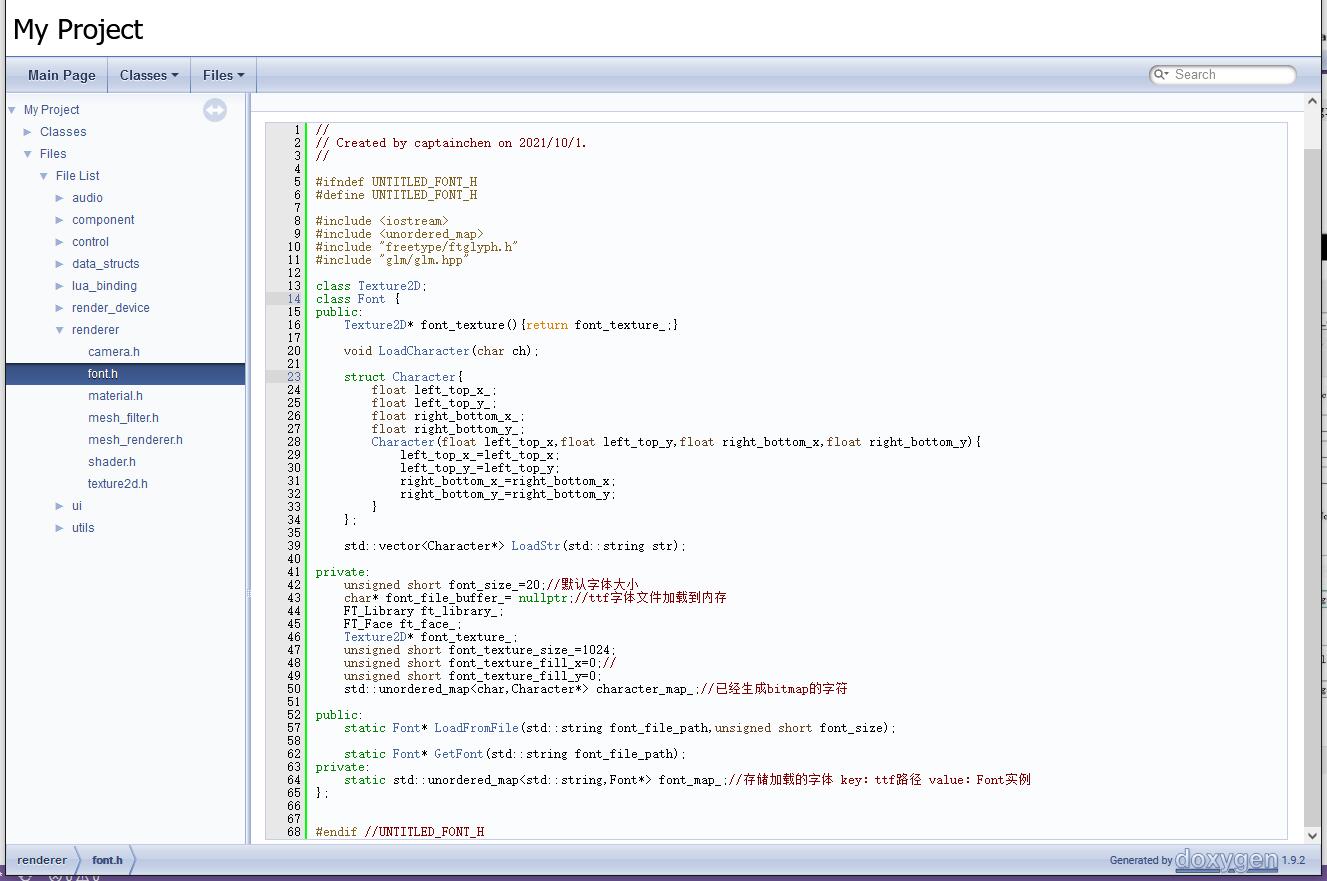Click Character struct link on line 23
Image resolution: width=1327 pixels, height=881 pixels.
pos(424,377)
